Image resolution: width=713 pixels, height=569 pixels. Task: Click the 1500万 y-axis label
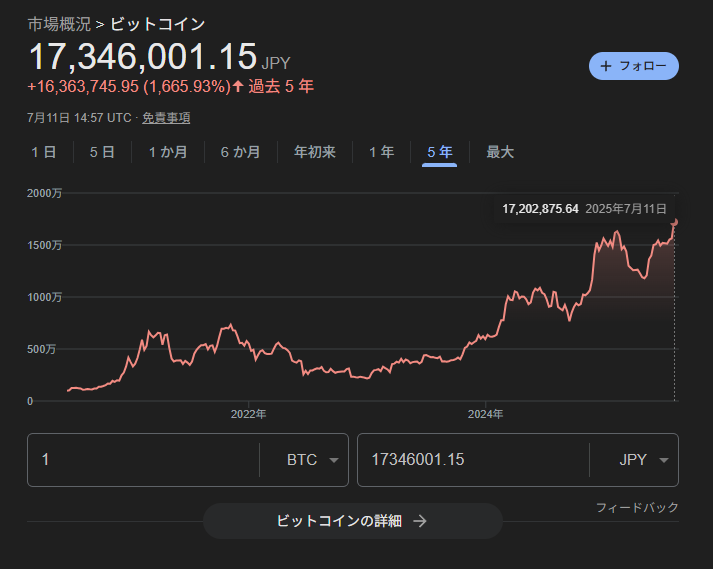point(44,246)
